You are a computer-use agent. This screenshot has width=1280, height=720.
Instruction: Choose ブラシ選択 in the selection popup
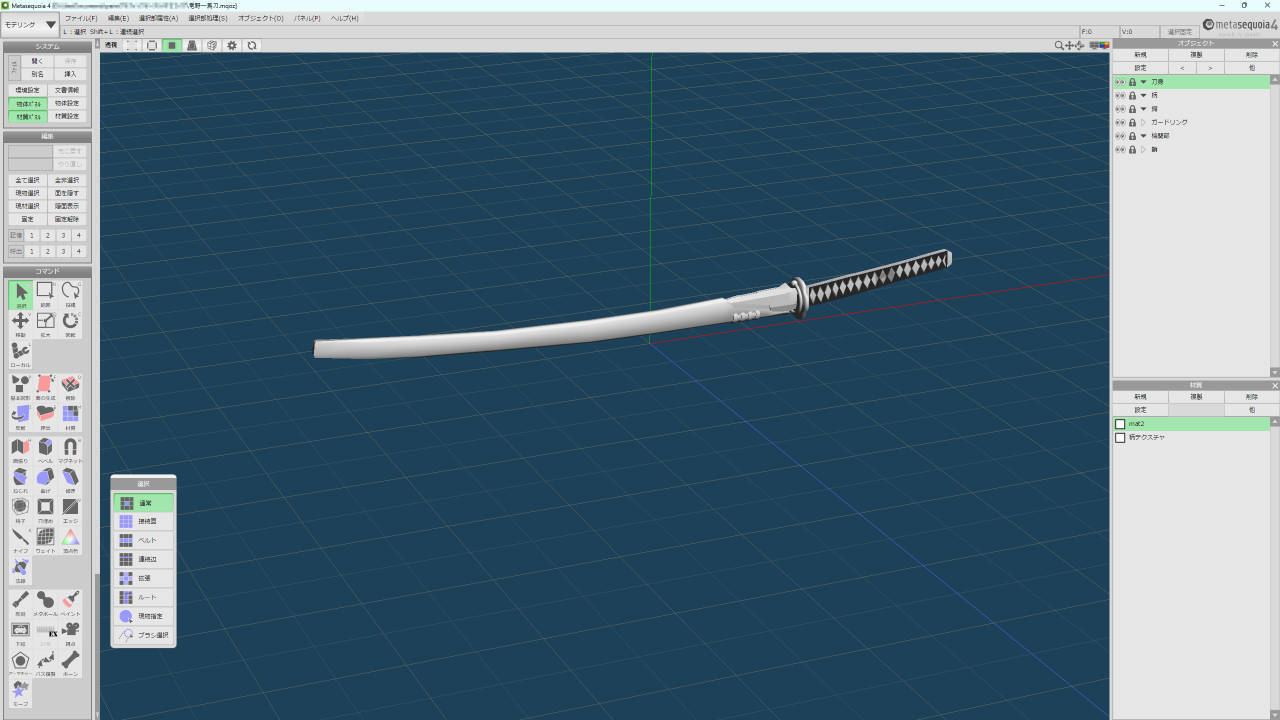[x=143, y=635]
